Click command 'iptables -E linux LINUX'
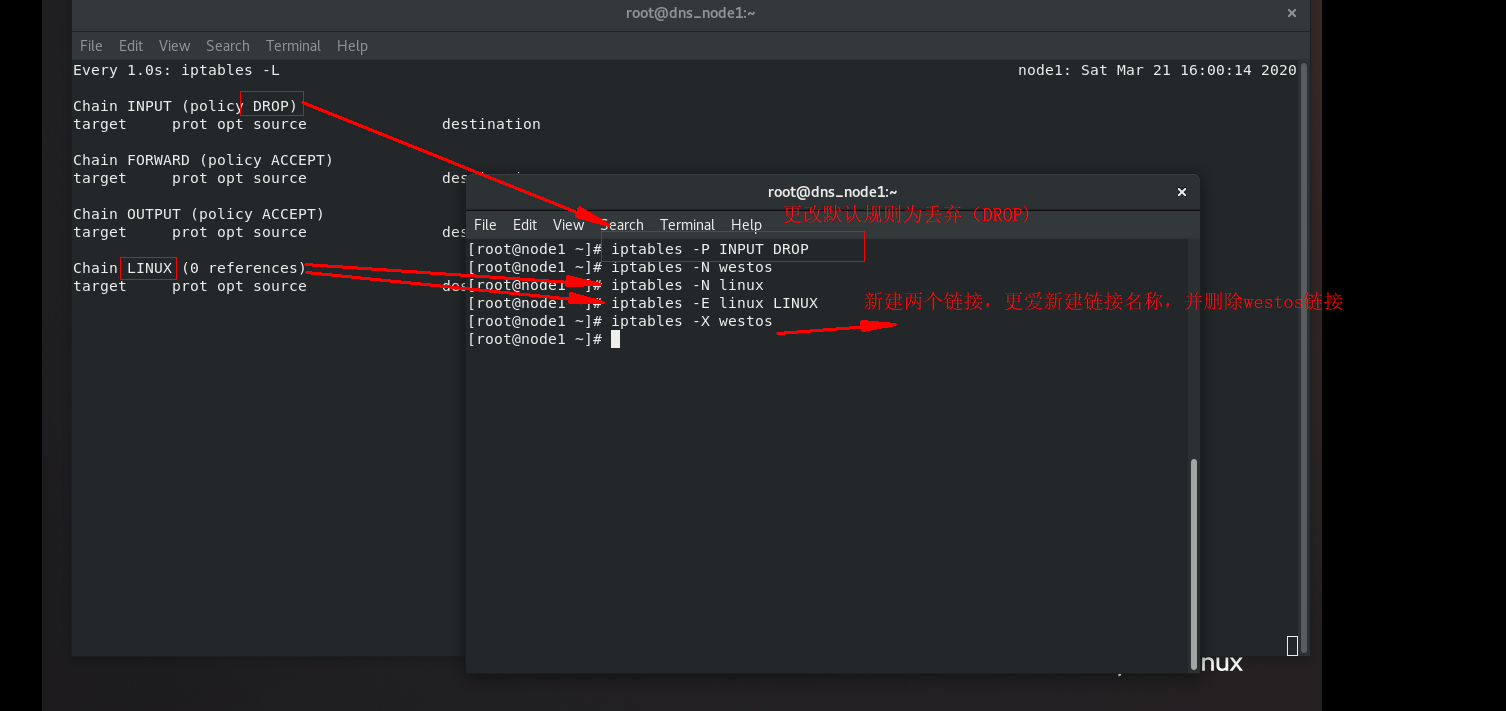 714,303
